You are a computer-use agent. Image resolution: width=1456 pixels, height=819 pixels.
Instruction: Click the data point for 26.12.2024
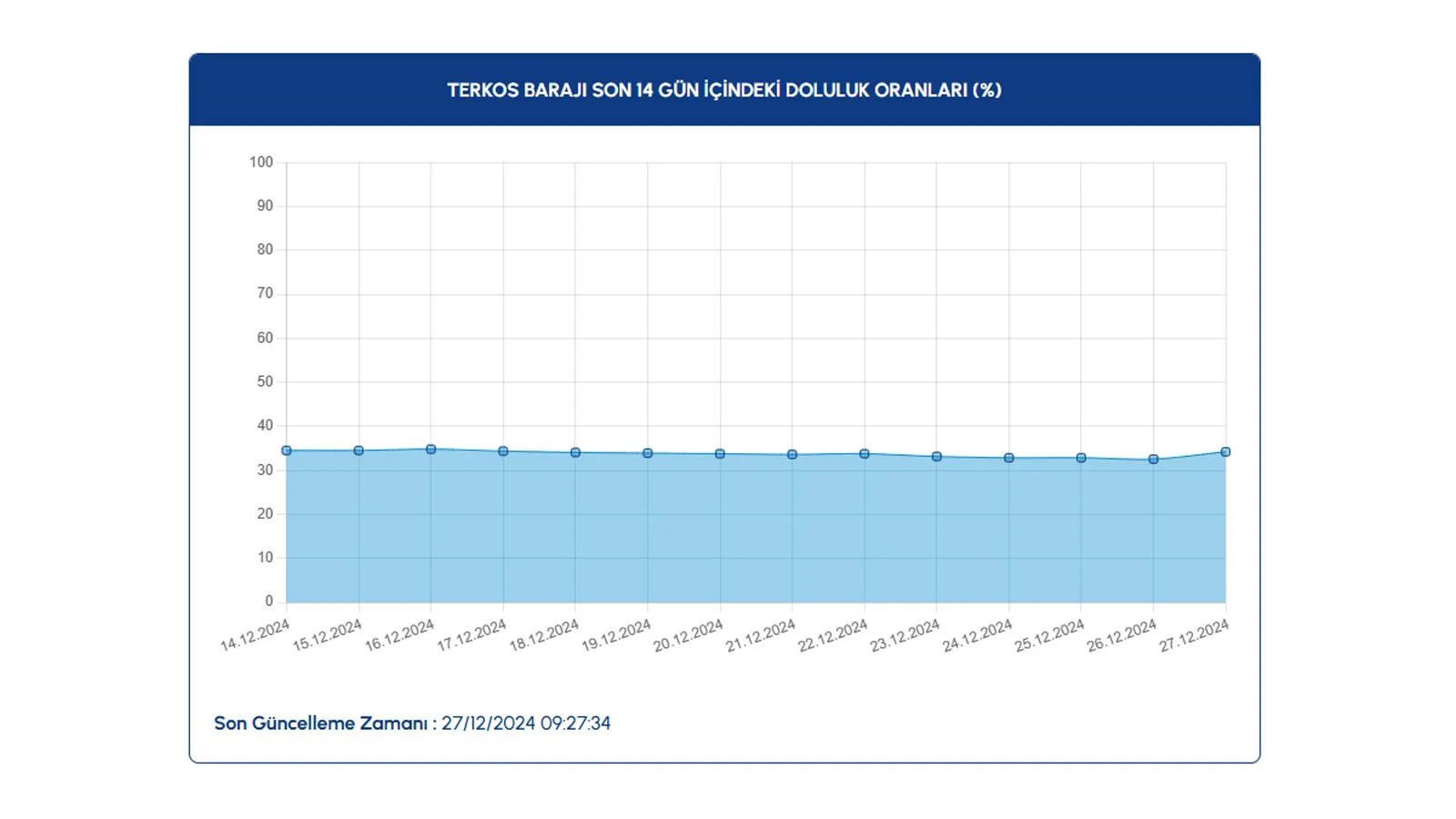tap(1154, 460)
